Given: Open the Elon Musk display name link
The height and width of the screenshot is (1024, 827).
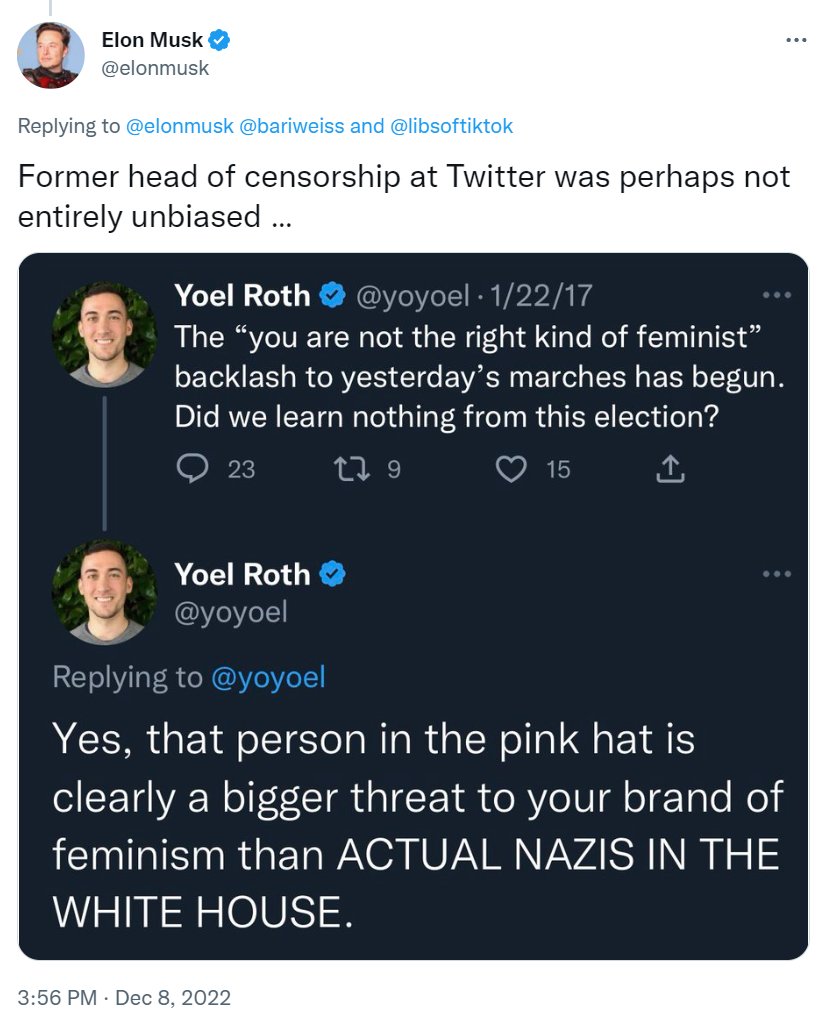Looking at the screenshot, I should pos(152,40).
